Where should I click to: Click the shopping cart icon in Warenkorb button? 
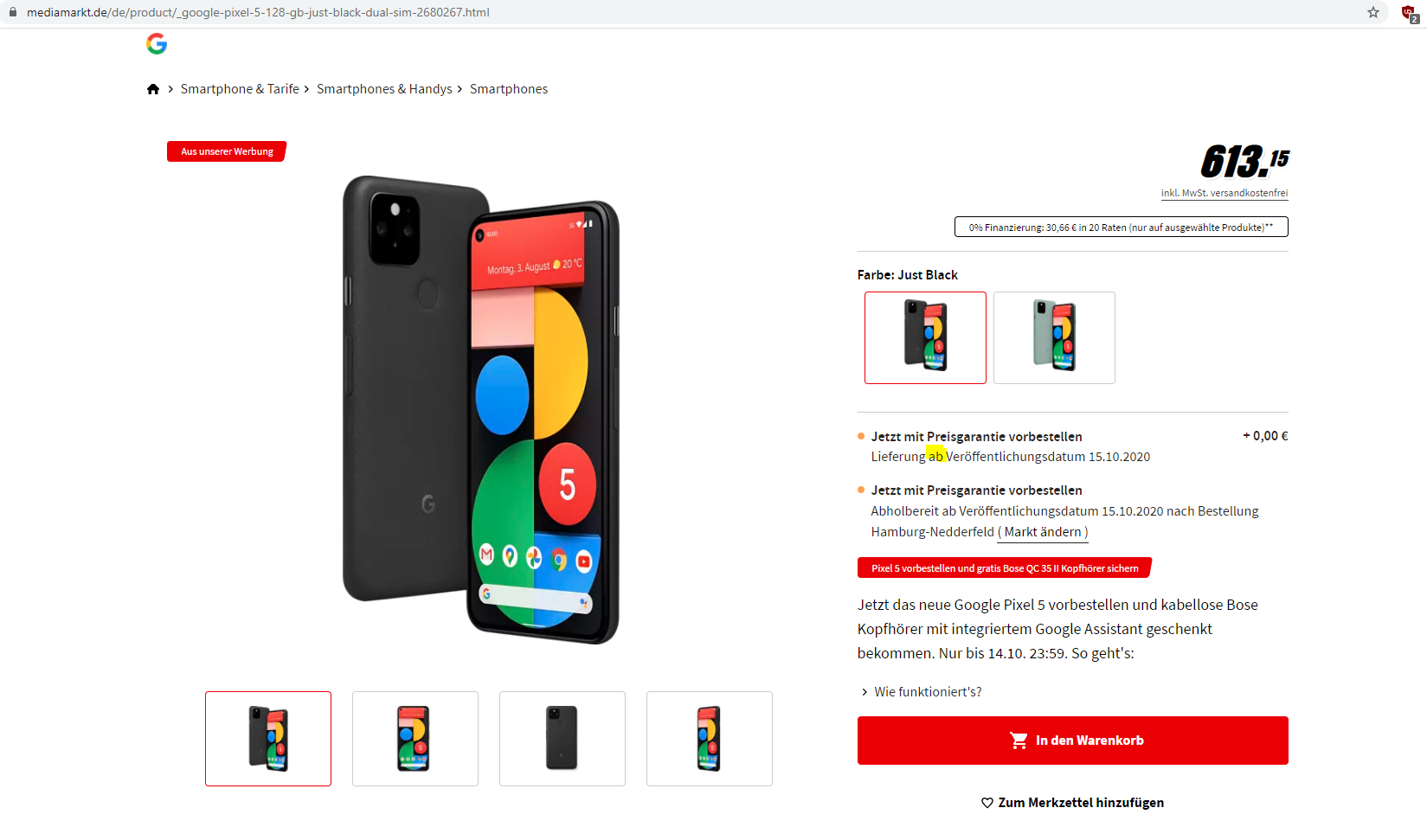tap(1019, 741)
